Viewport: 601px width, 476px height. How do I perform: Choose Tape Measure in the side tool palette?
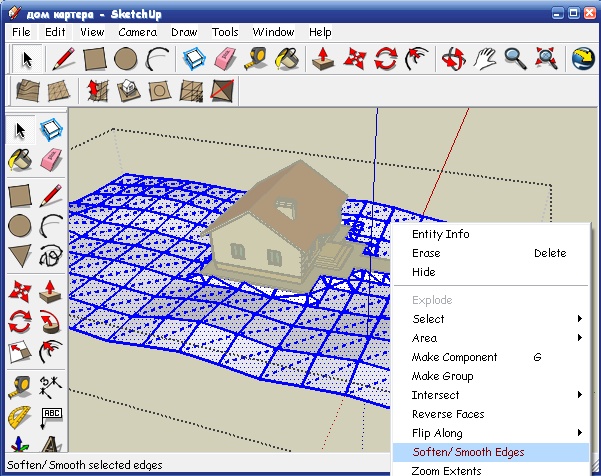click(20, 387)
